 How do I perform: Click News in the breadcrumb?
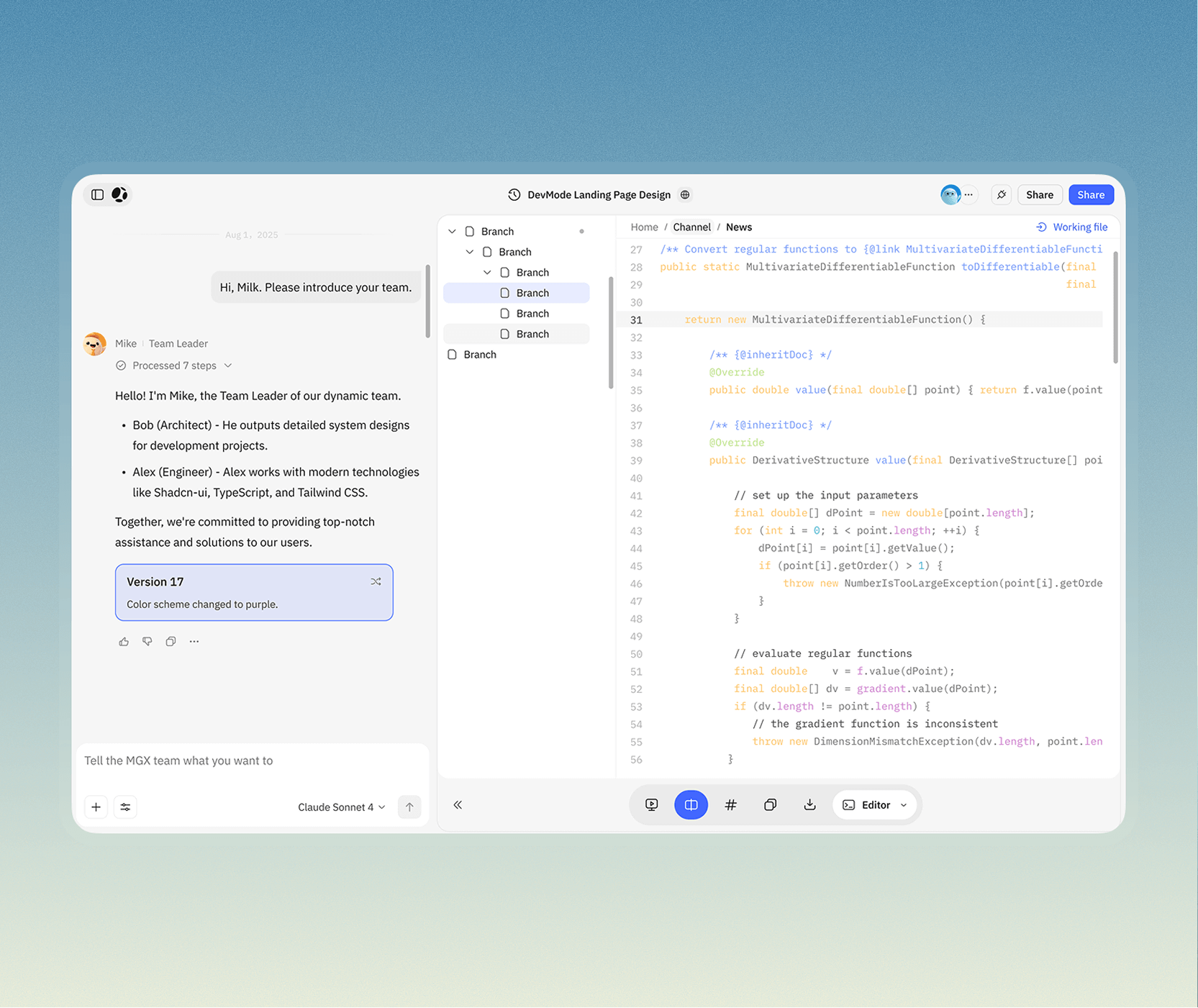click(x=739, y=227)
